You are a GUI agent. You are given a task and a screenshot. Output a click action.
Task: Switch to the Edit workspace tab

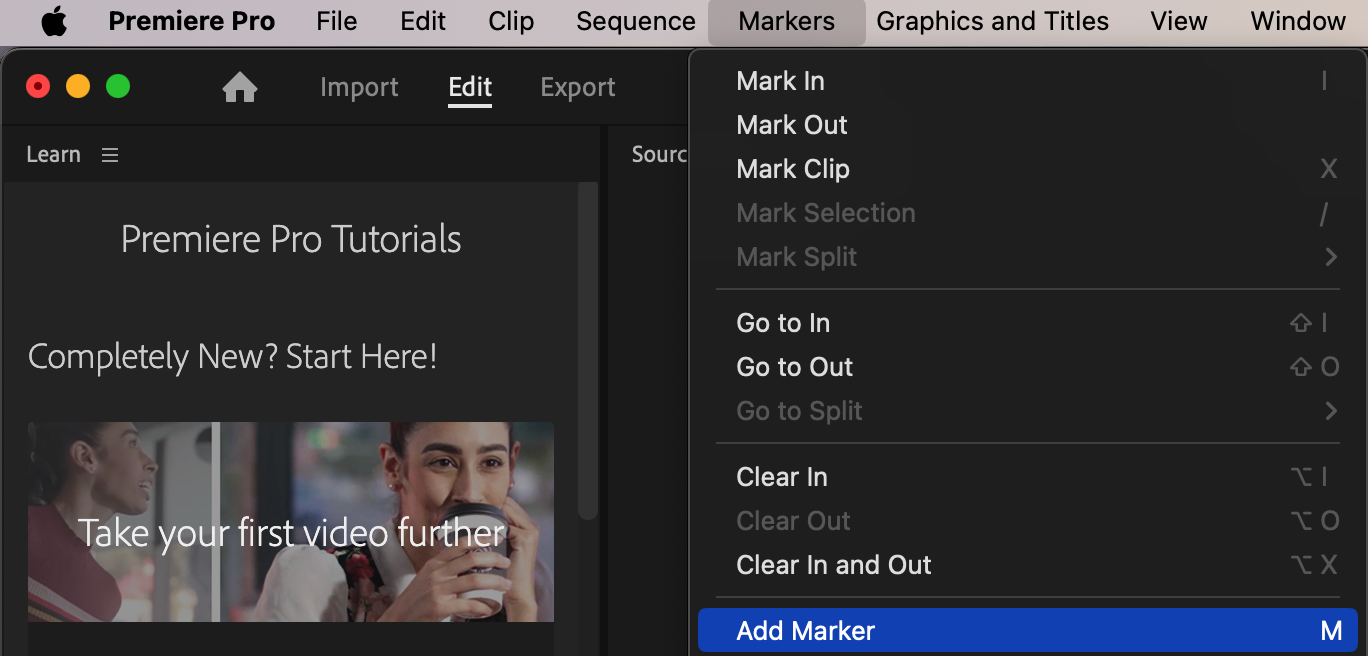pos(470,88)
